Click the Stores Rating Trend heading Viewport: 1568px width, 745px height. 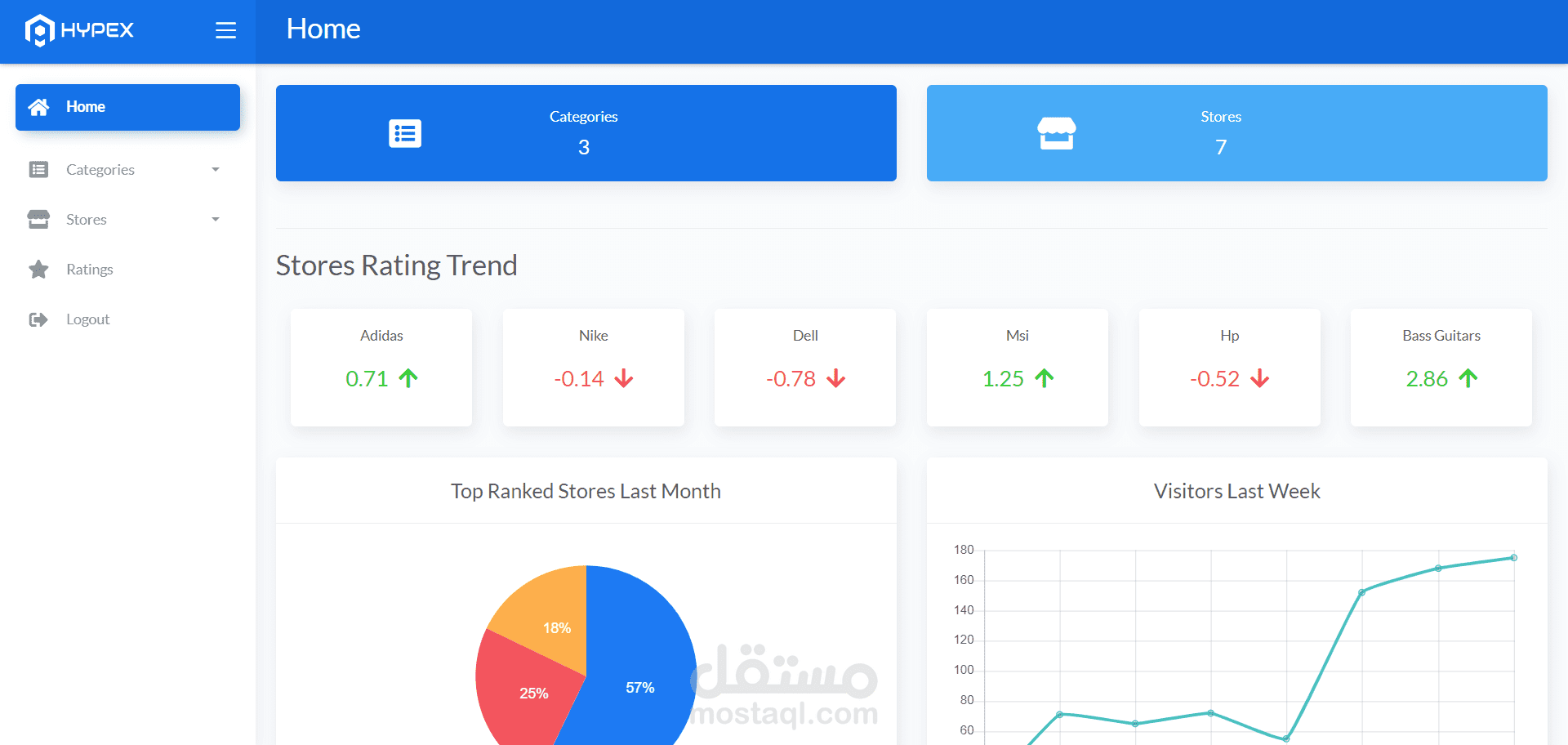point(397,265)
